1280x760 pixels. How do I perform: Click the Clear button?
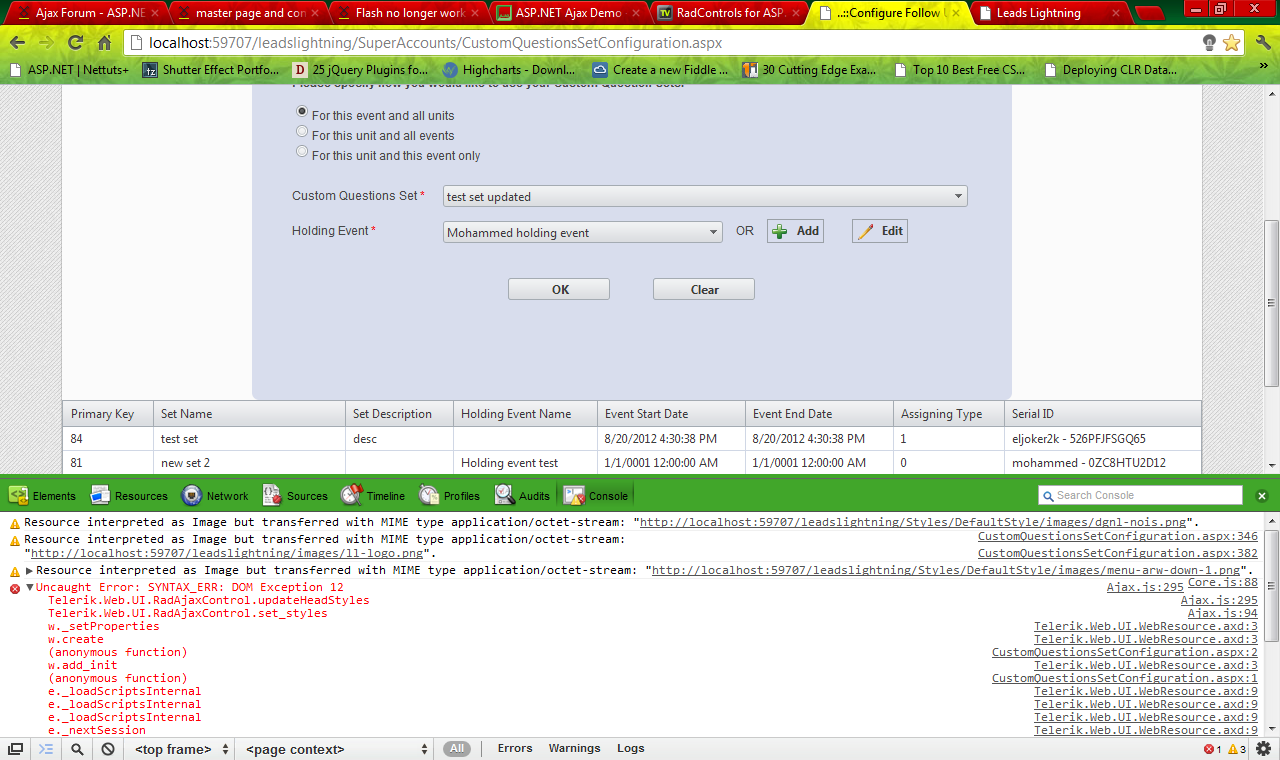point(704,289)
